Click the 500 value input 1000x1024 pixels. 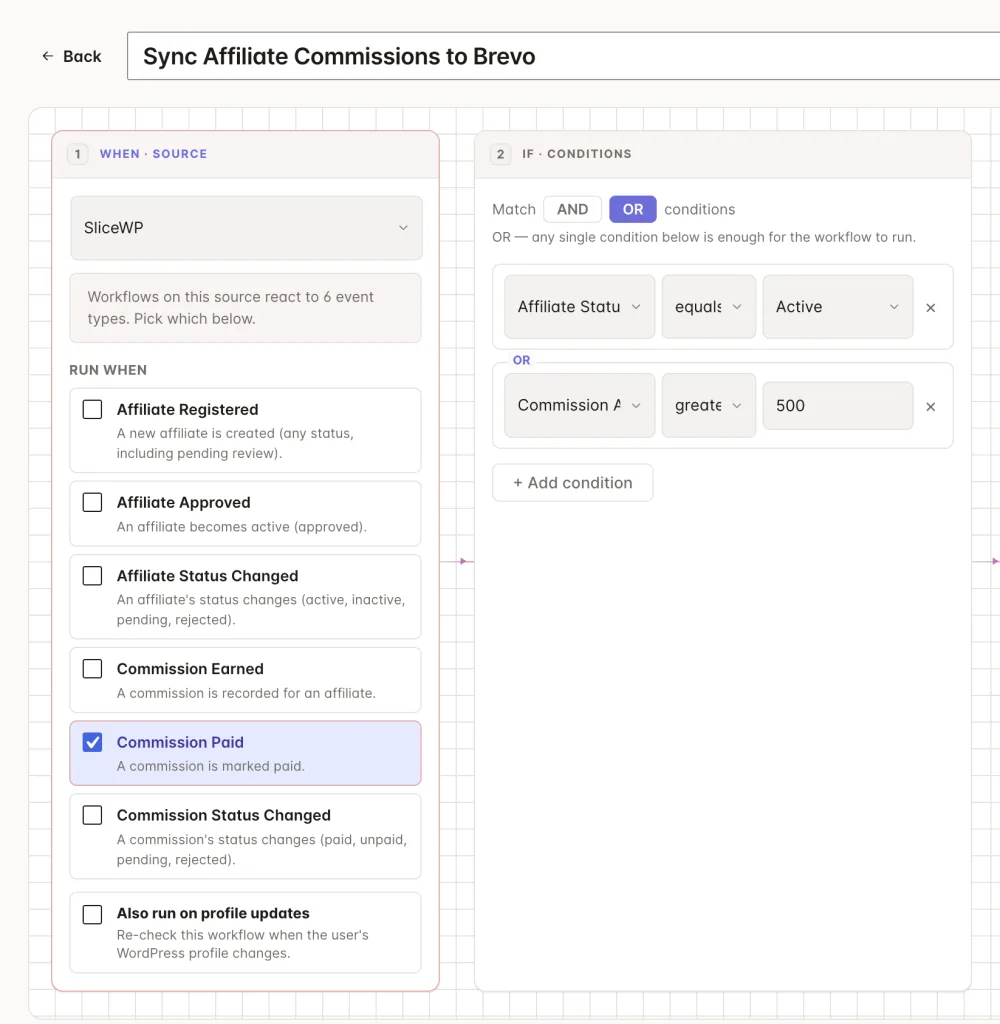[837, 406]
